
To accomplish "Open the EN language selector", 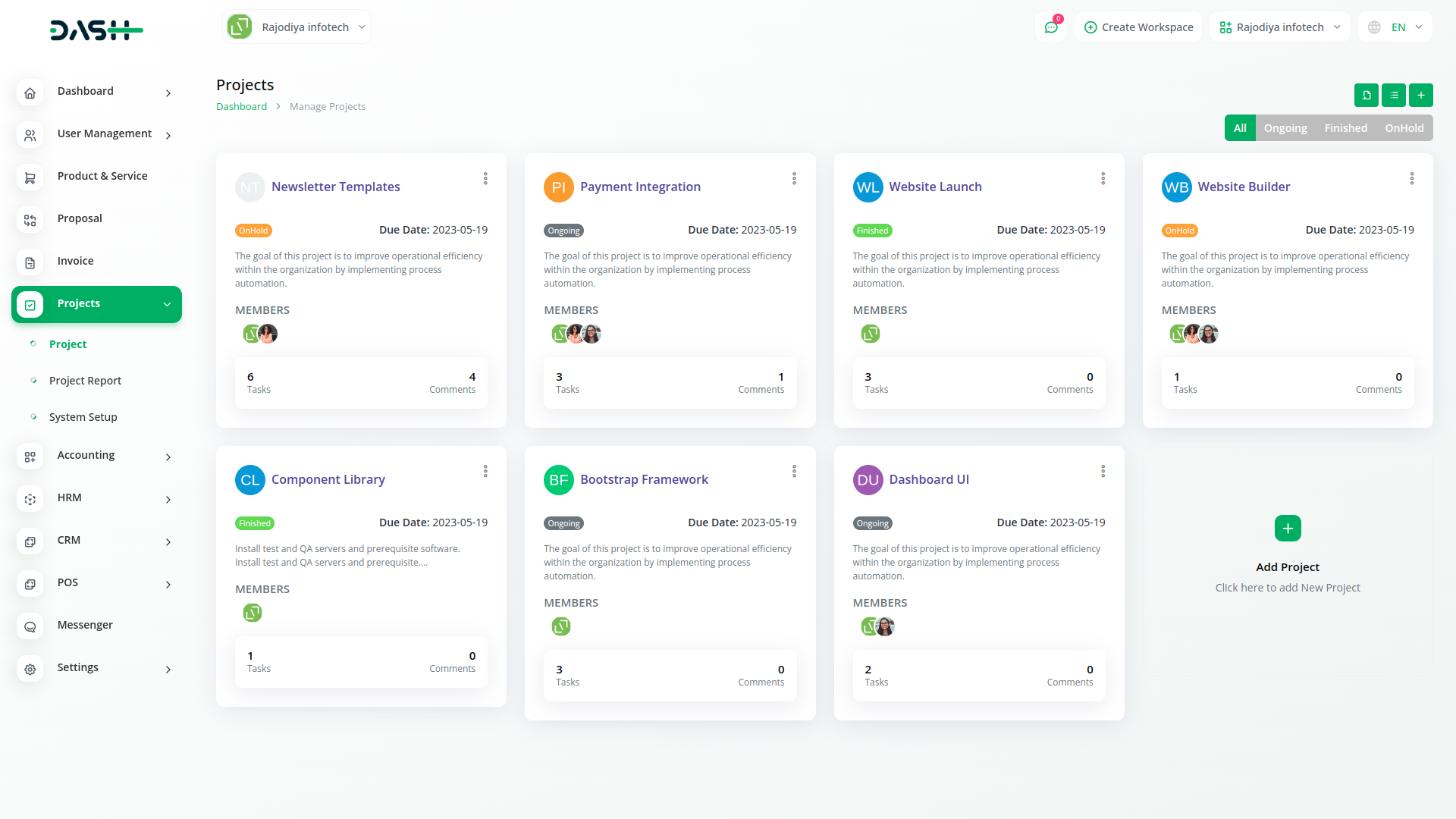I will tap(1395, 27).
